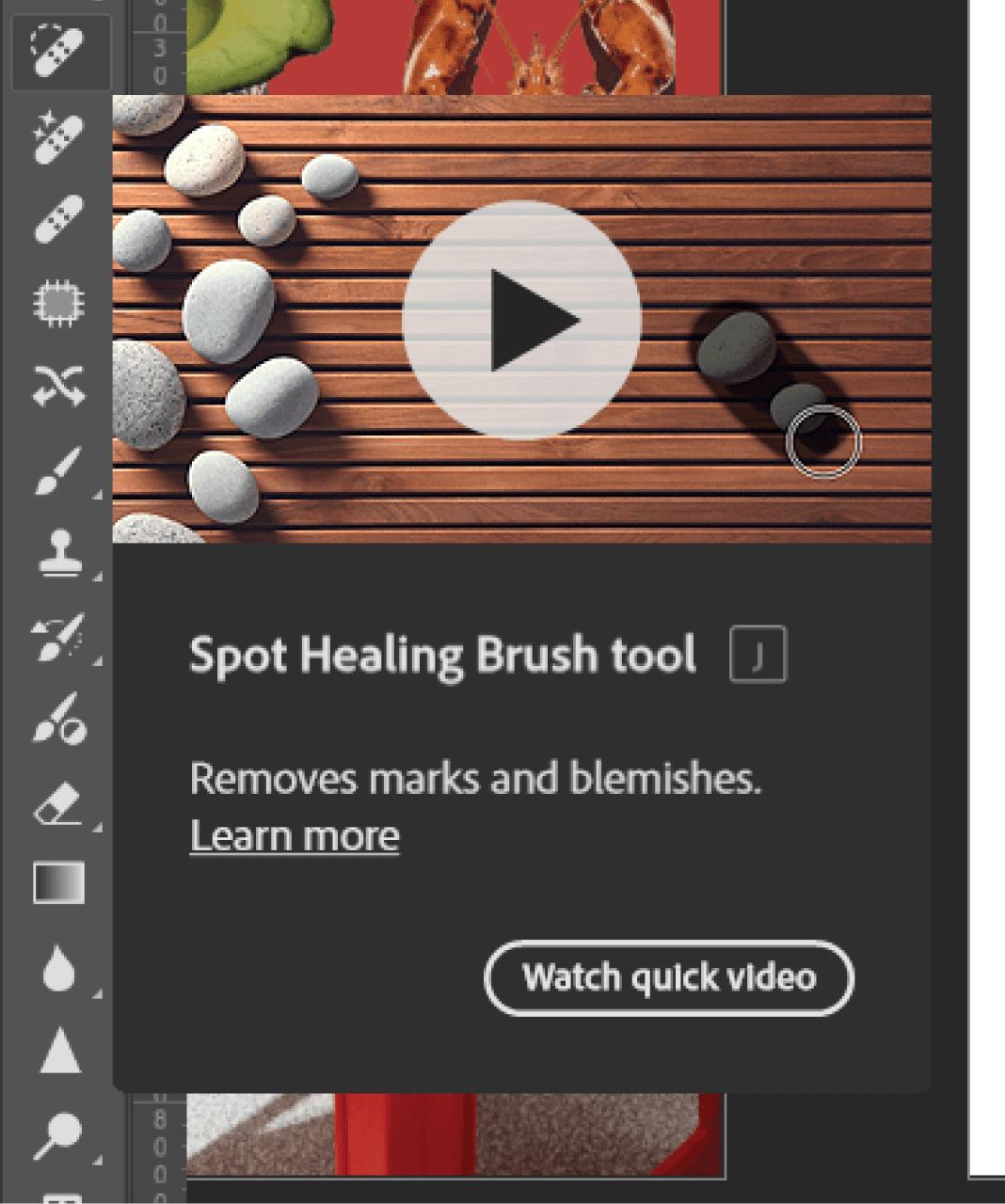The height and width of the screenshot is (1204, 1005).
Task: Select the Mixer Brush tool icon
Action: point(59,719)
